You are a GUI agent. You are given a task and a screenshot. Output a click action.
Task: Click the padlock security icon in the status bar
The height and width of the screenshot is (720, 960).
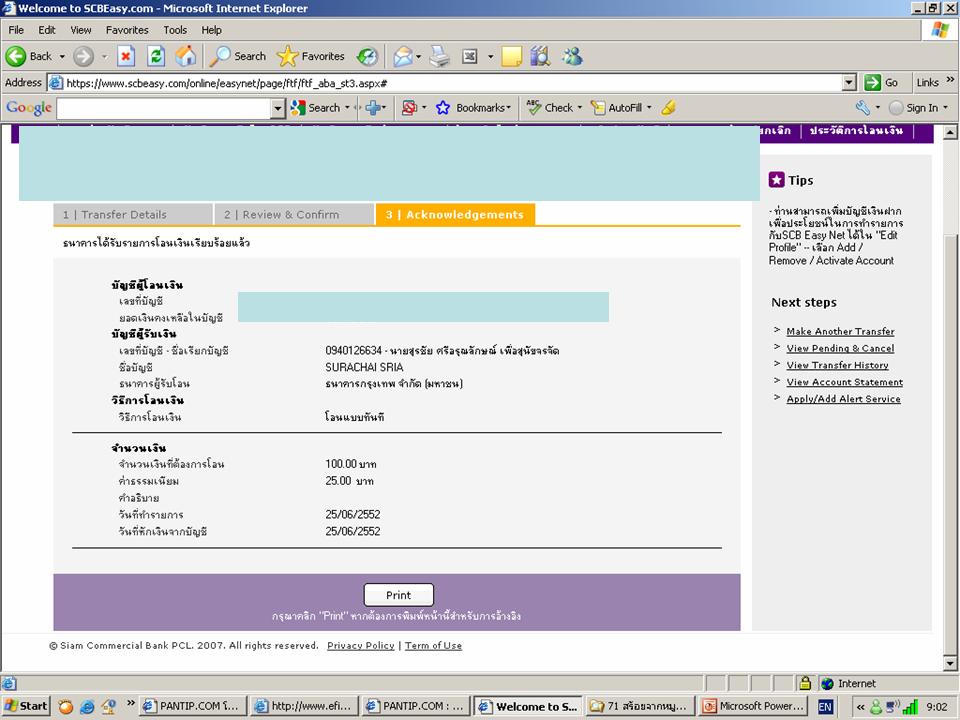(805, 683)
